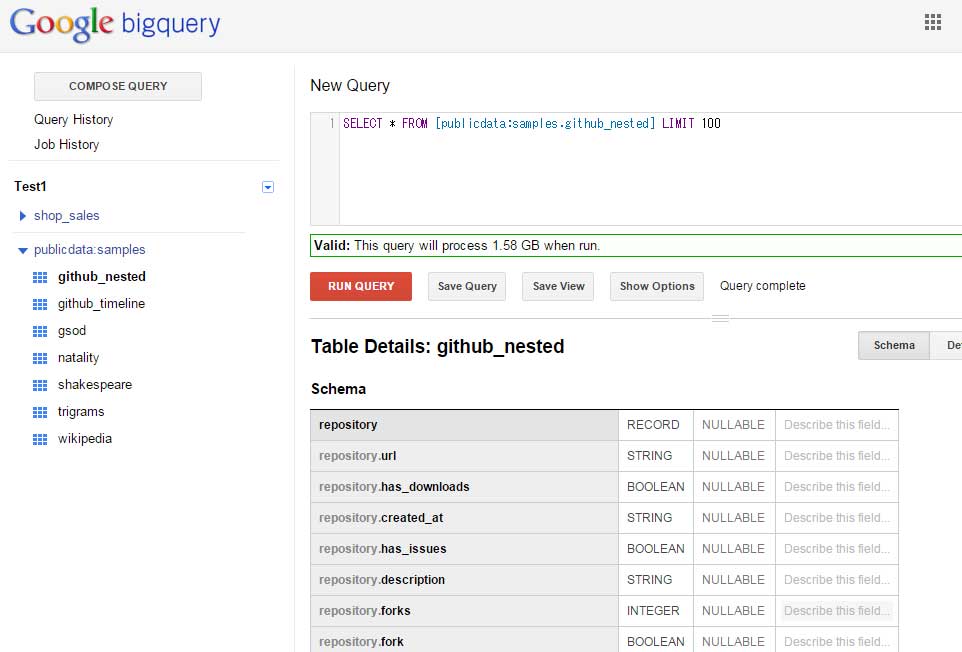Screen dimensions: 962x652
Task: Click the shakespeare table icon
Action: point(40,385)
